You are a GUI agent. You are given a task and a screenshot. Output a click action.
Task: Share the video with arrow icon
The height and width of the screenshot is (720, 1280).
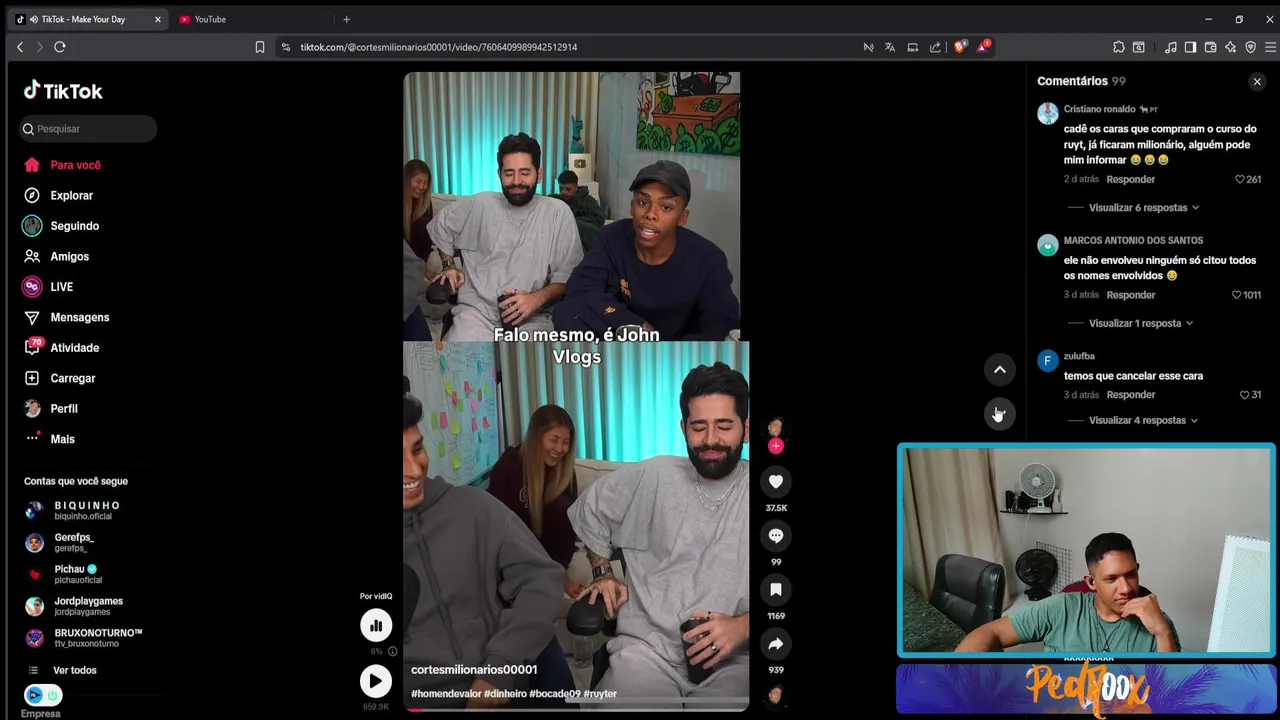point(776,644)
